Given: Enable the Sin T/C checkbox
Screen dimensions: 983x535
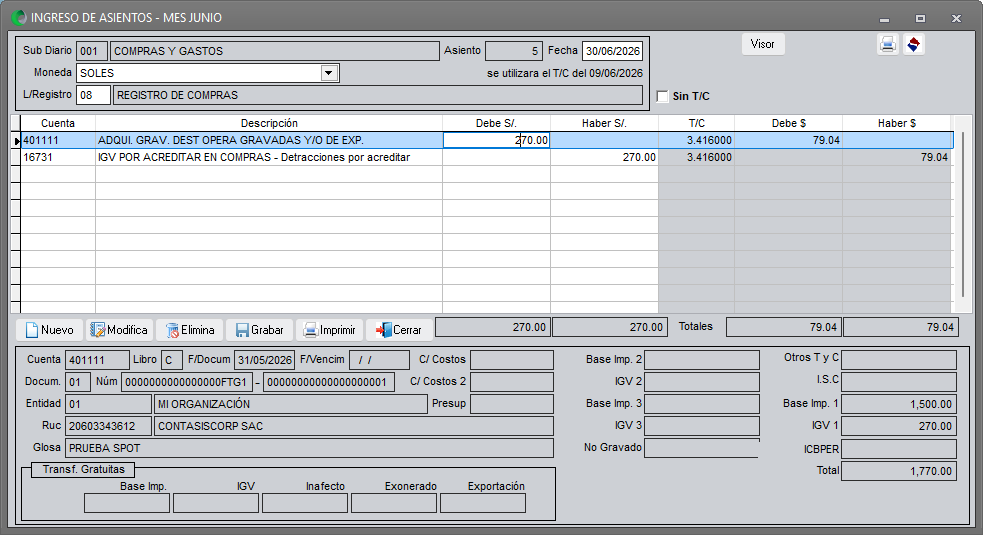Looking at the screenshot, I should pos(662,96).
